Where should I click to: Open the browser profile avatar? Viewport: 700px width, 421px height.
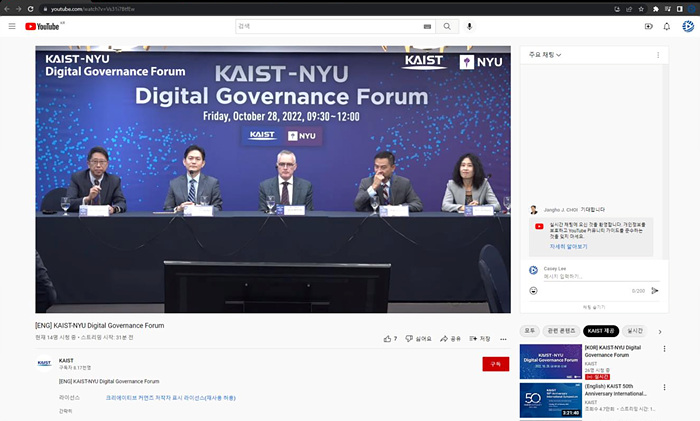[692, 8]
